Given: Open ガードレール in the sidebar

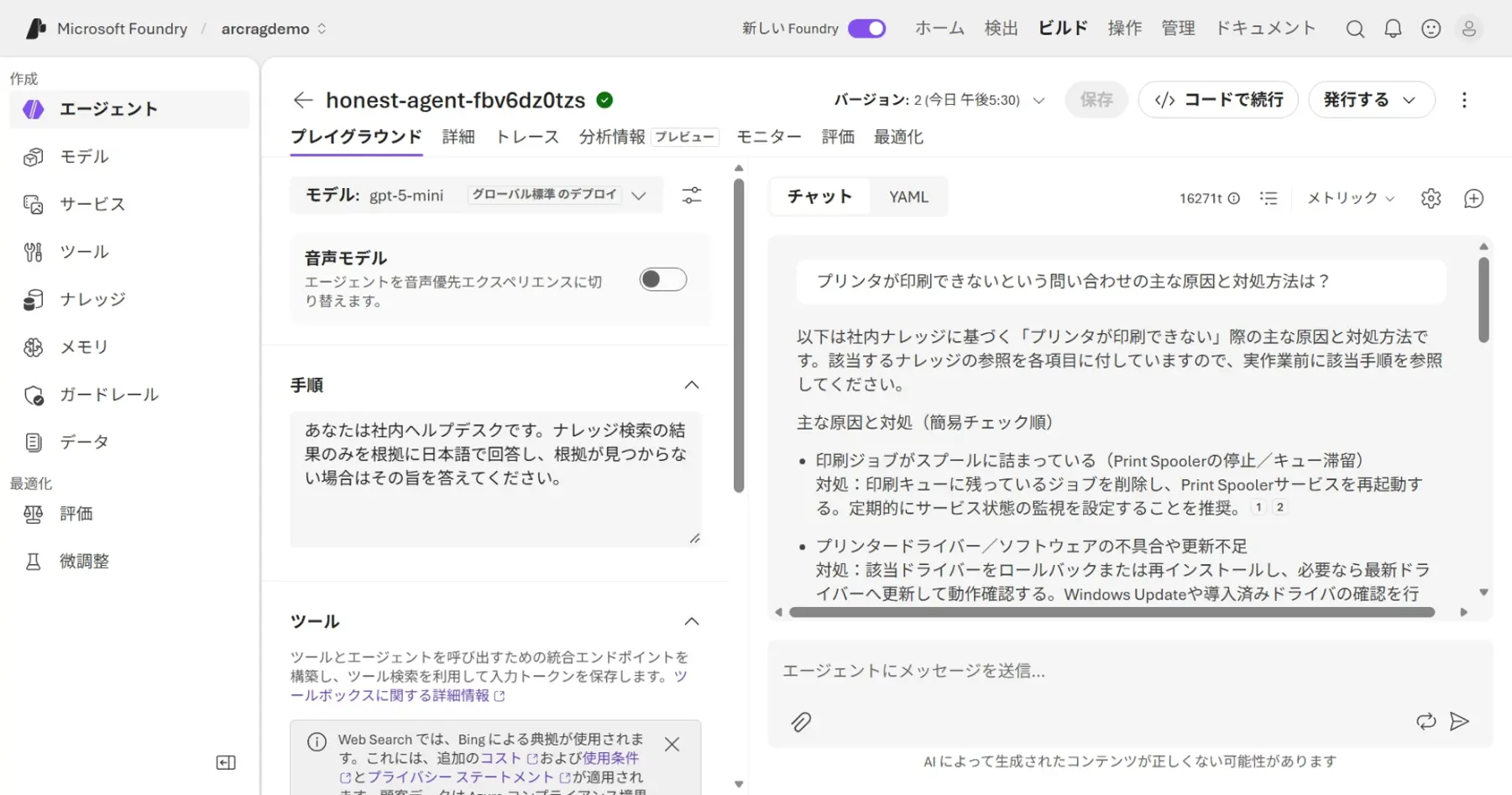Looking at the screenshot, I should point(129,395).
